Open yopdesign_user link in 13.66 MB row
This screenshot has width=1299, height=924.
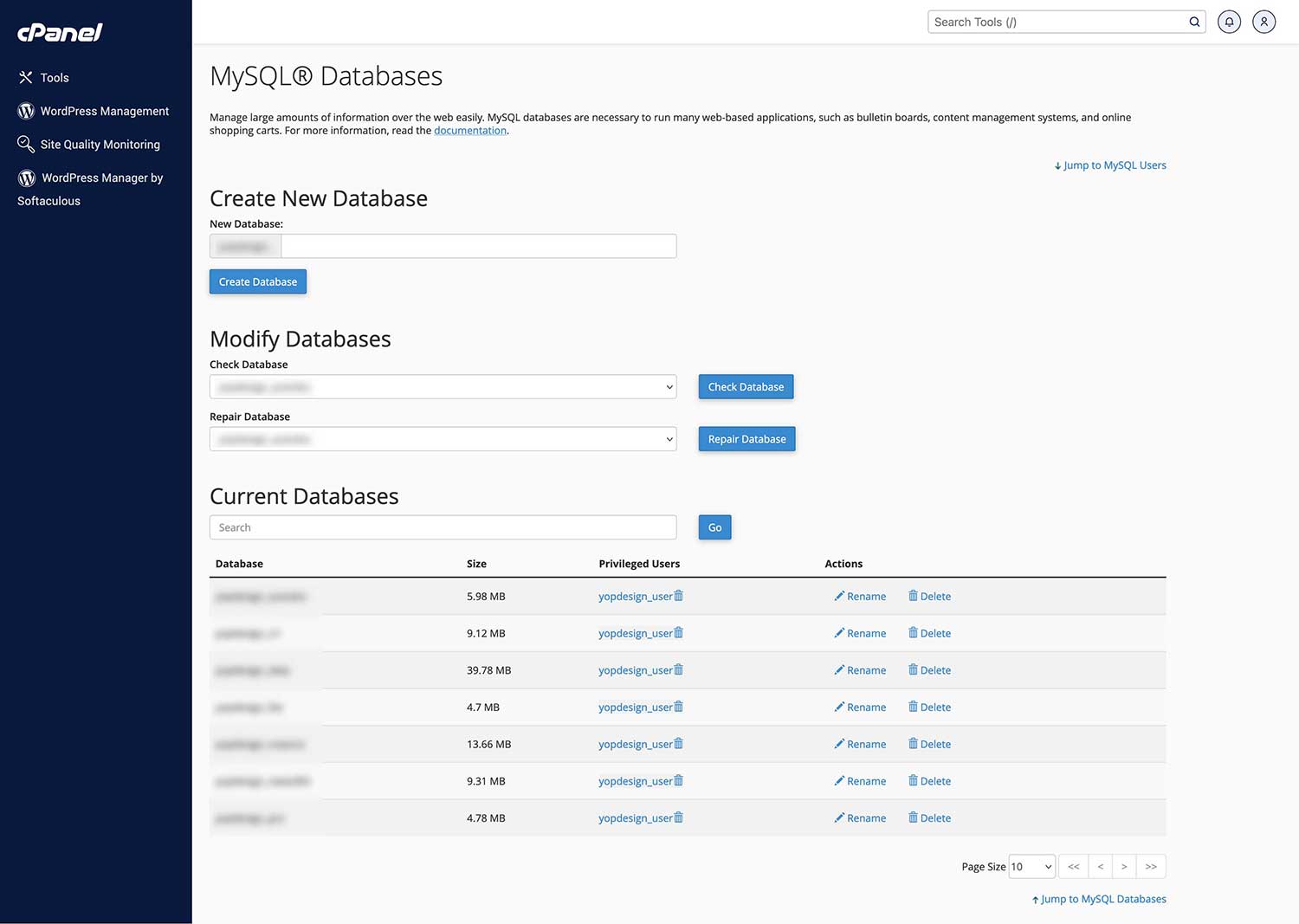[636, 745]
